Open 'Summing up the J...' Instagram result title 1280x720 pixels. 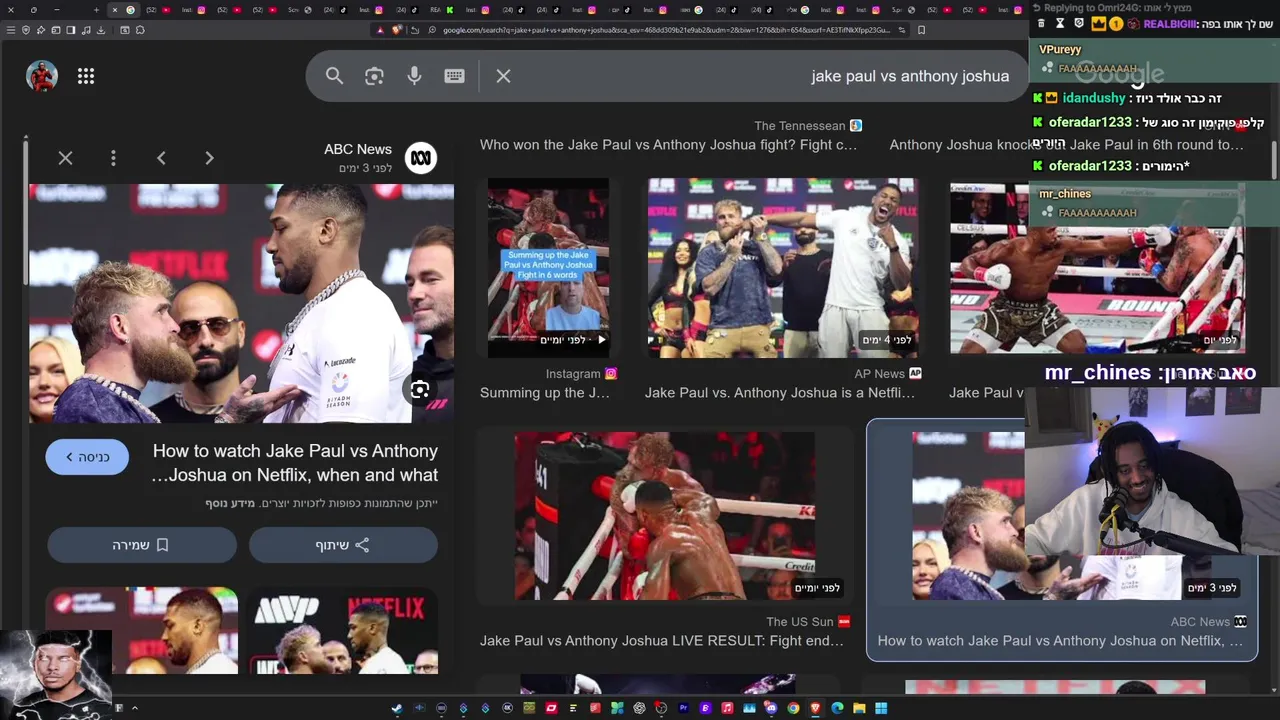[x=545, y=393]
